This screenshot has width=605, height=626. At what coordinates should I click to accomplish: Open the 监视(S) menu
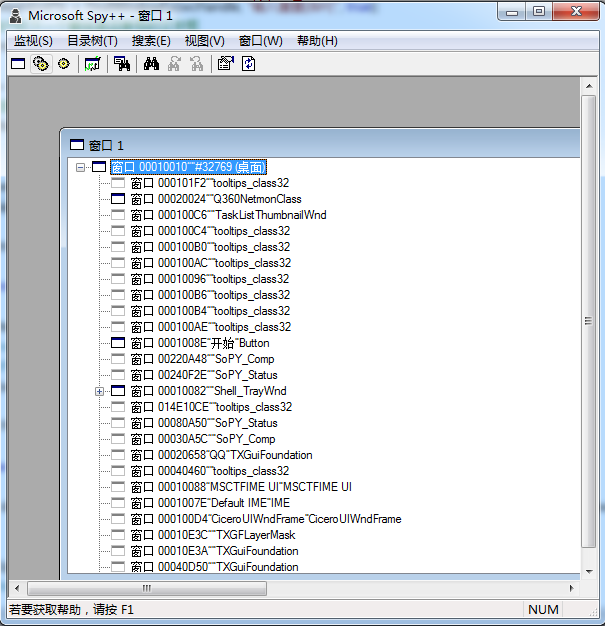pyautogui.click(x=33, y=41)
